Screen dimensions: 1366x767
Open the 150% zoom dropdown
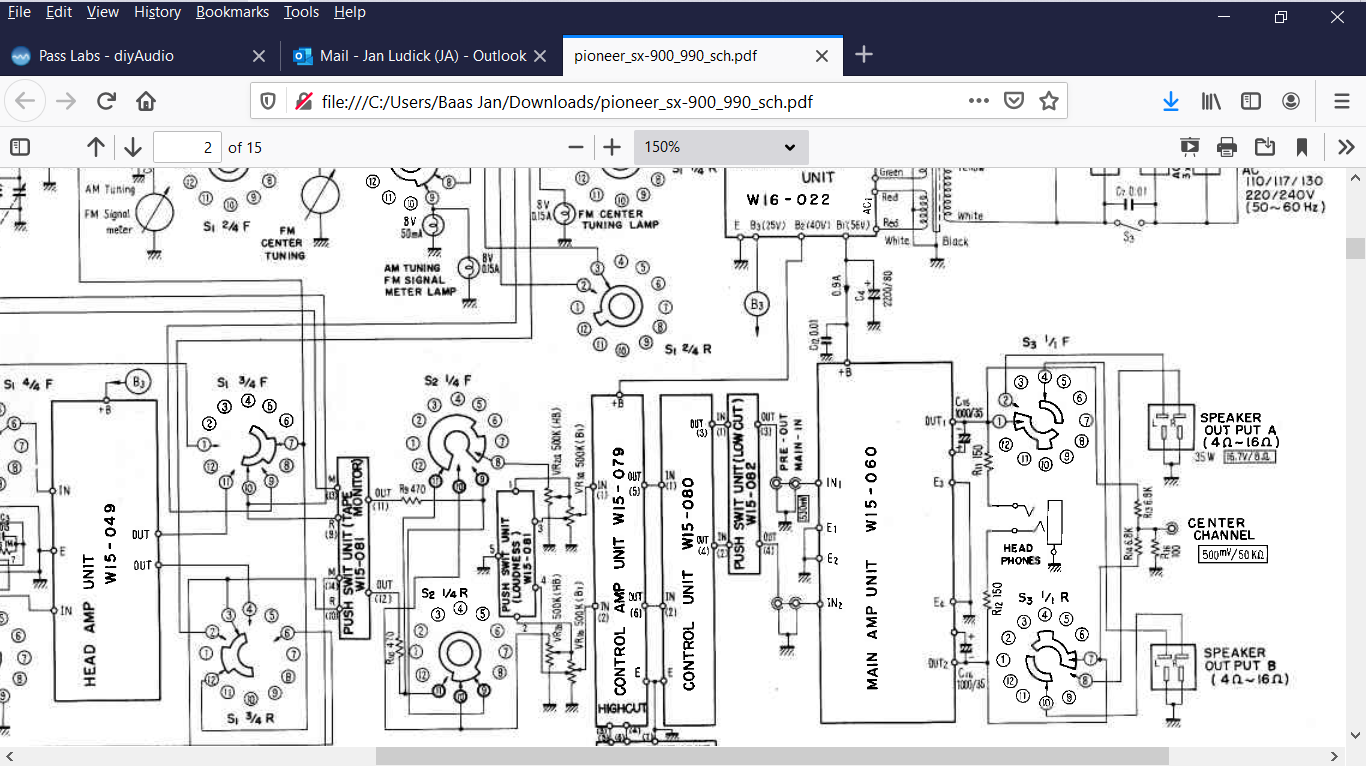tap(721, 147)
